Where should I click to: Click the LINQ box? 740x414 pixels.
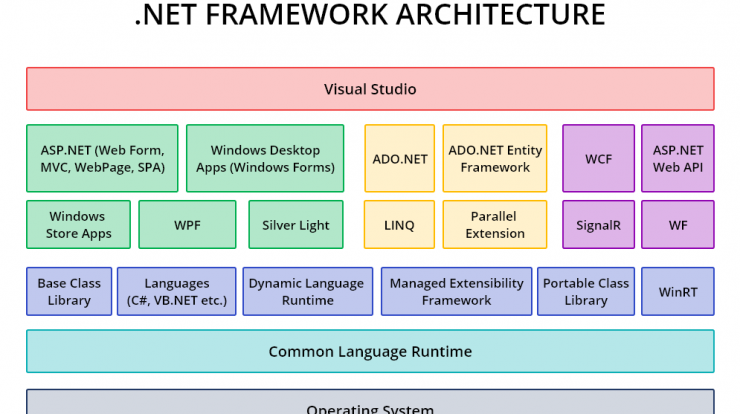[x=399, y=224]
